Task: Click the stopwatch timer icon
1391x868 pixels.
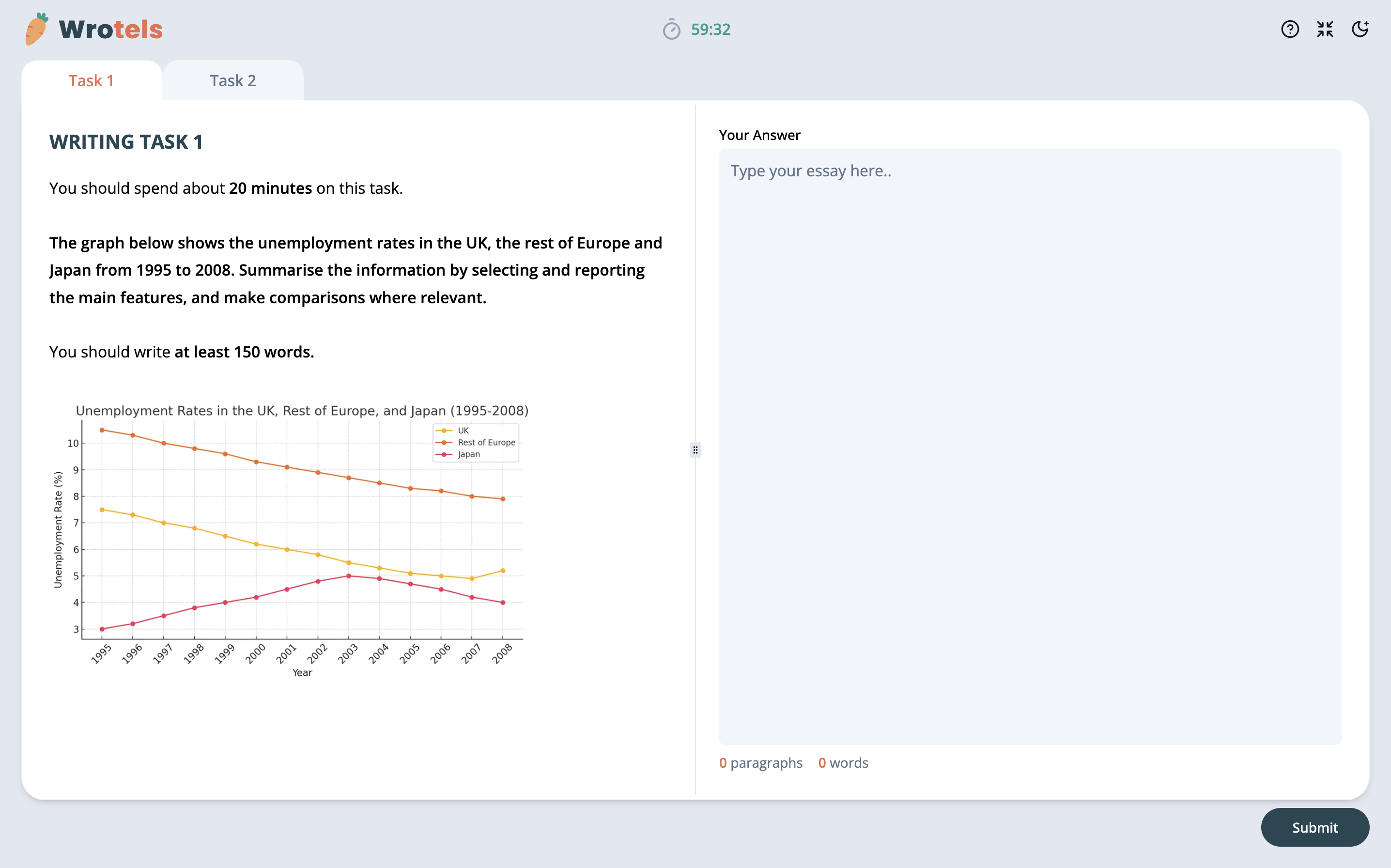Action: click(671, 29)
